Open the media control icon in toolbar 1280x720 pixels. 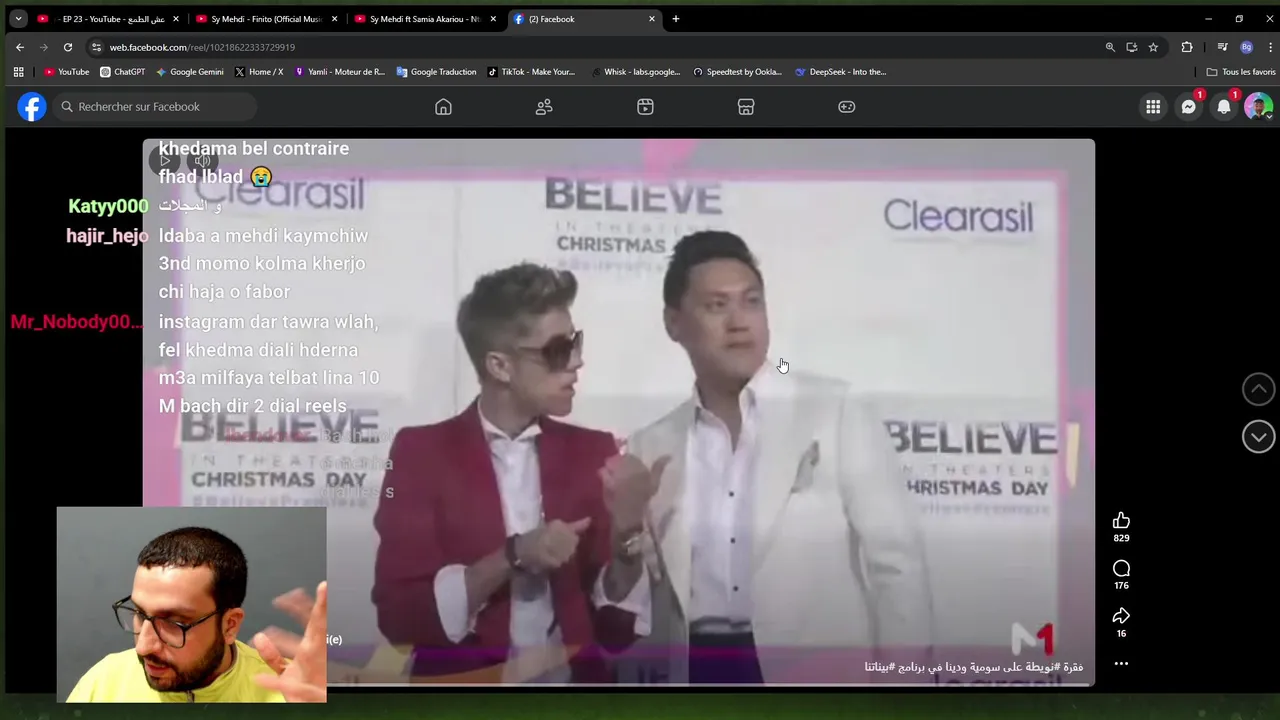click(1222, 47)
